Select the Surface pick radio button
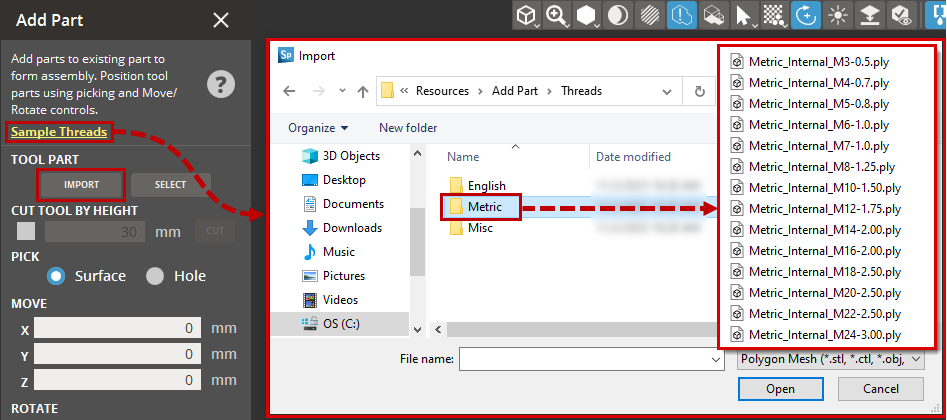Viewport: 947px width, 420px height. pos(56,276)
